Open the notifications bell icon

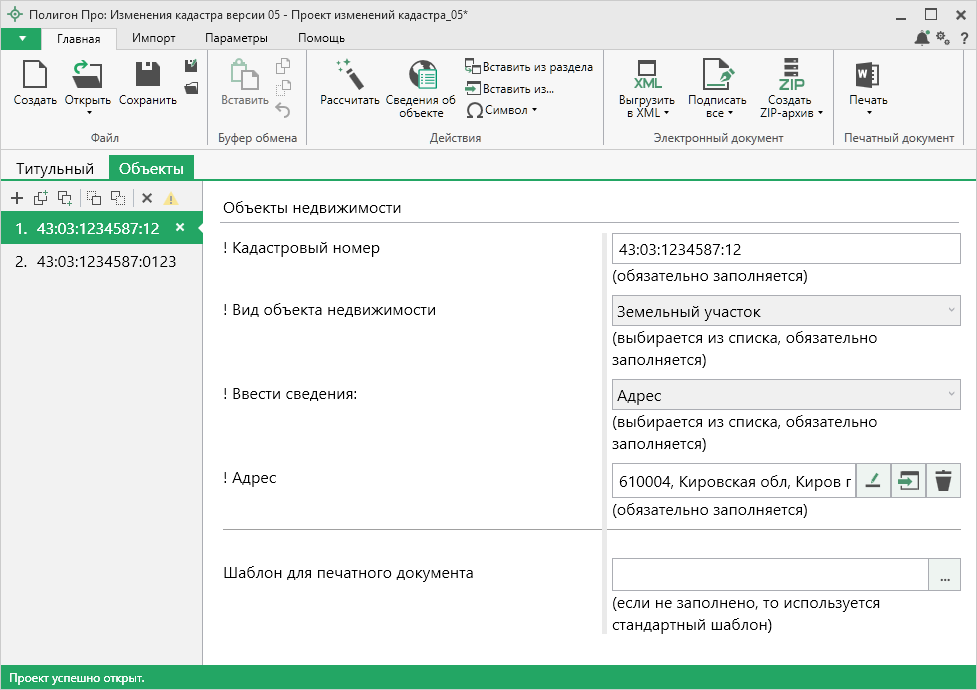coord(921,38)
